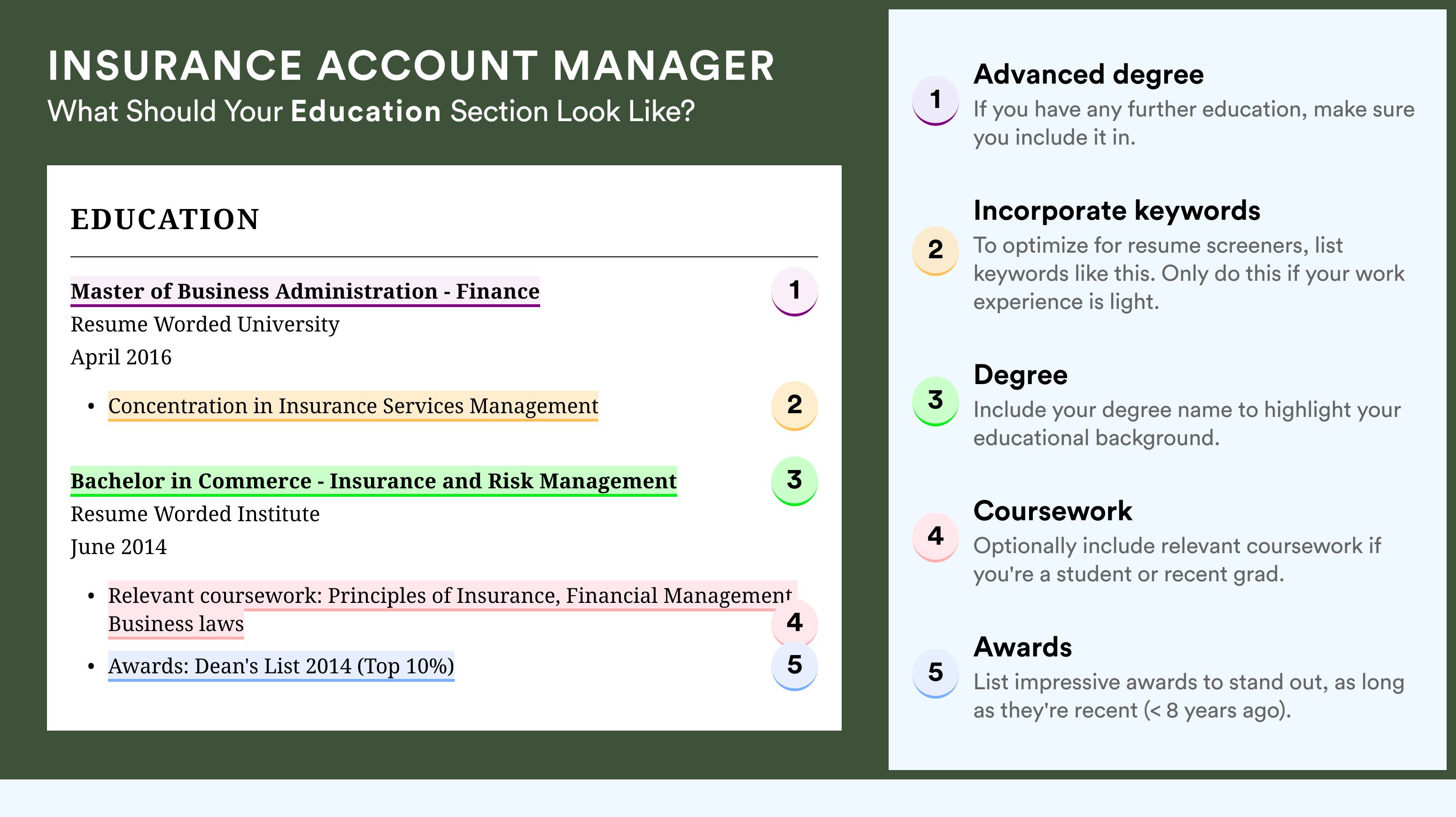Click the Bachelor in Commerce highlighted heading

(373, 481)
